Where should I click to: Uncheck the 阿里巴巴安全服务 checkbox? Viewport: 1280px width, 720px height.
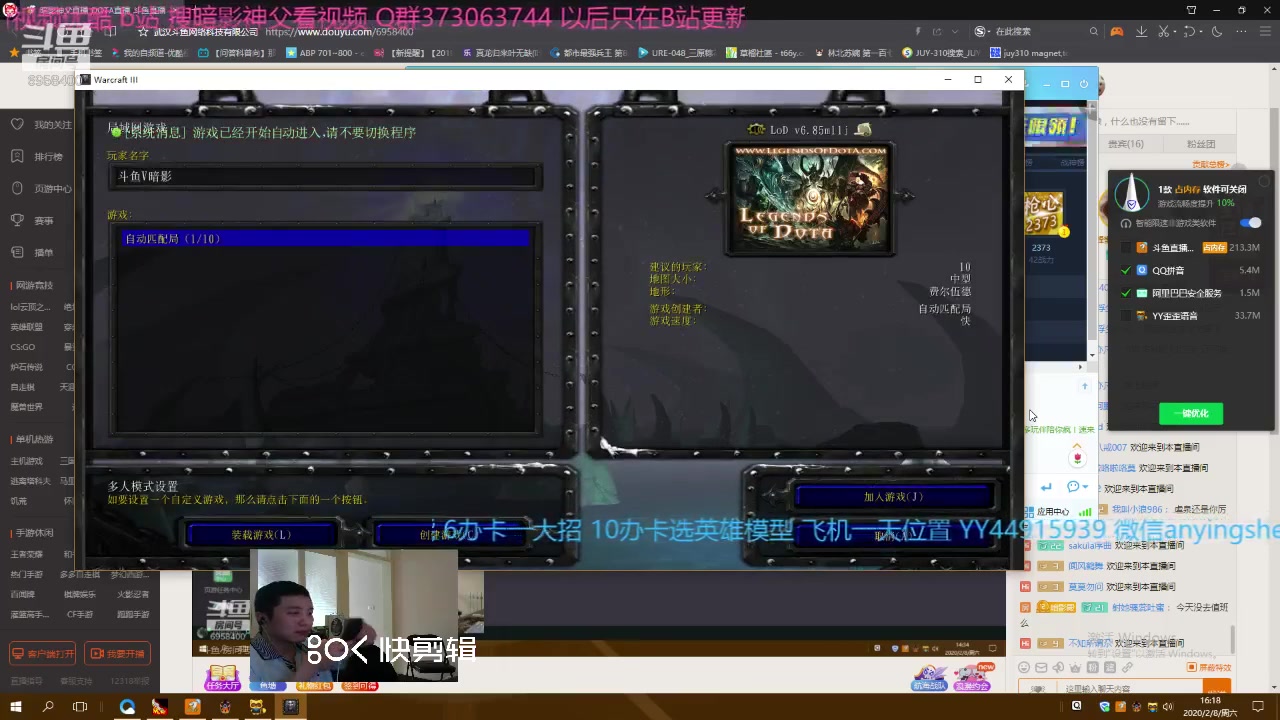pyautogui.click(x=1127, y=293)
